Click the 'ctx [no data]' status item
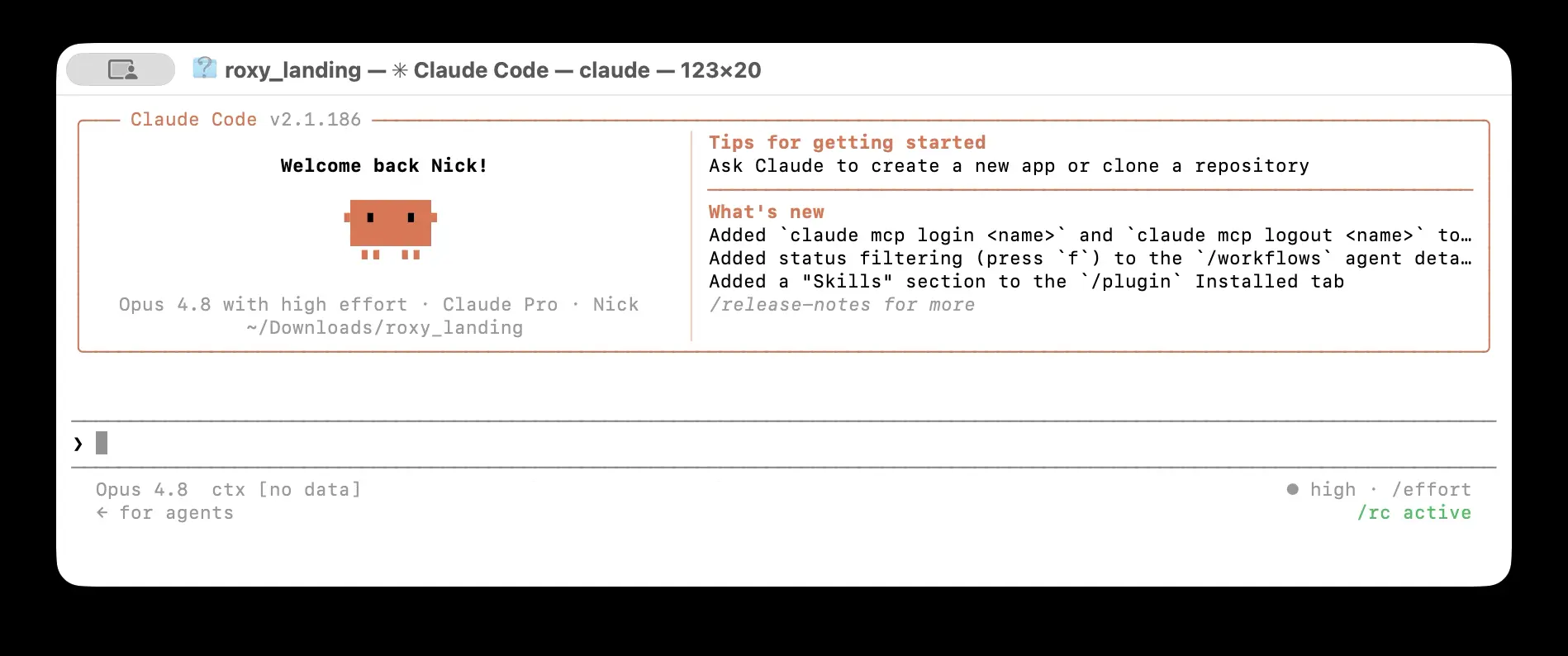 click(x=286, y=489)
